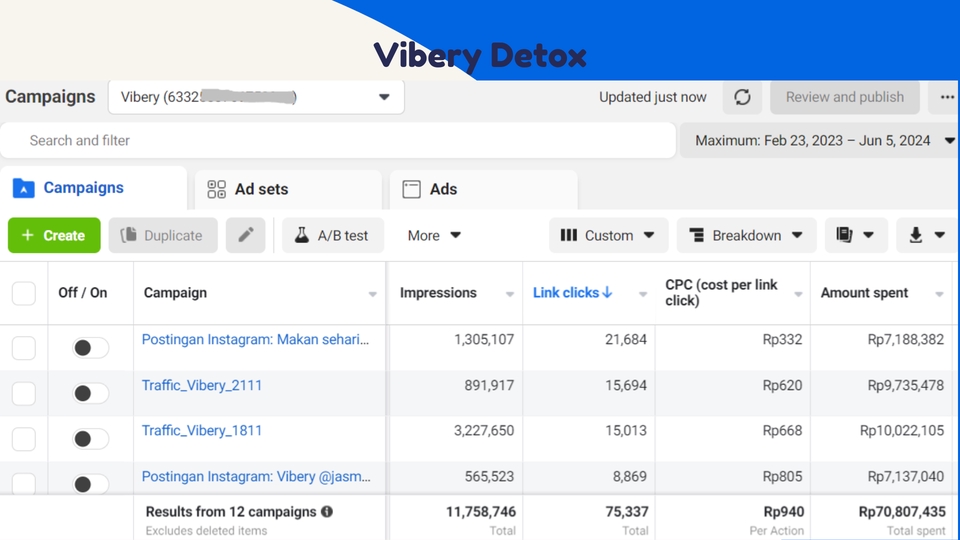Switch to the Ad sets tab
The height and width of the screenshot is (540, 960).
point(288,190)
